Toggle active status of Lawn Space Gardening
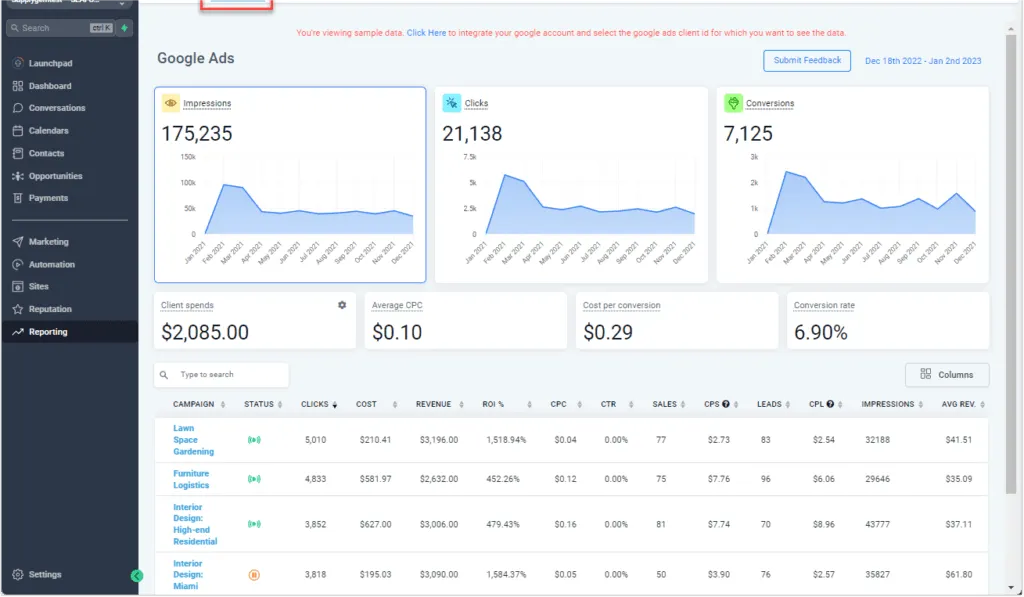The image size is (1024, 597). (x=254, y=440)
